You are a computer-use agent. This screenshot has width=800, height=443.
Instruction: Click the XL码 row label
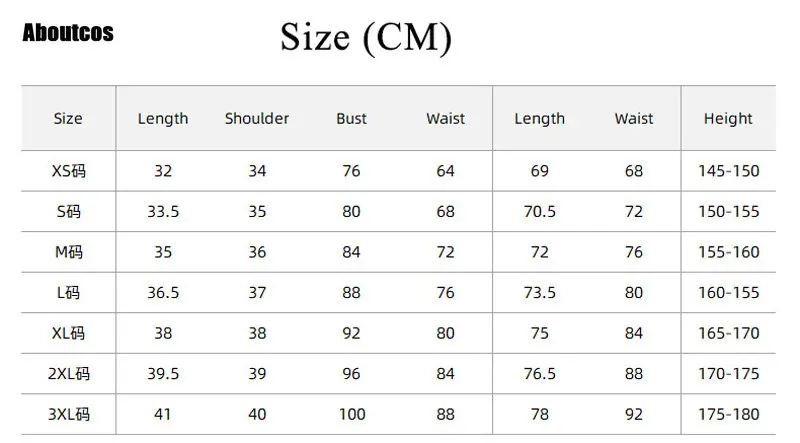point(69,333)
